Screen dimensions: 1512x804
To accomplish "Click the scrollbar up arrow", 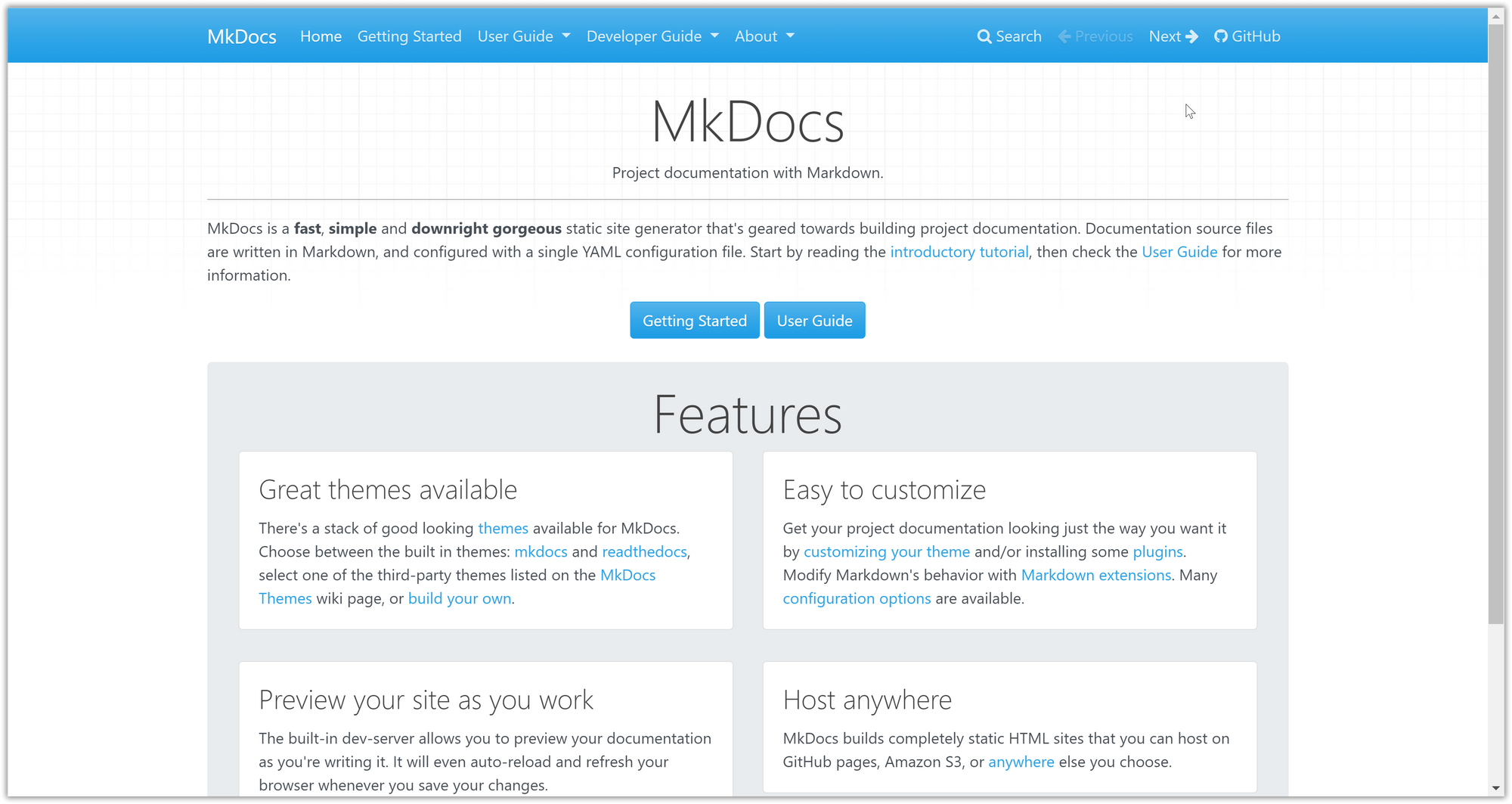I will (x=1495, y=16).
